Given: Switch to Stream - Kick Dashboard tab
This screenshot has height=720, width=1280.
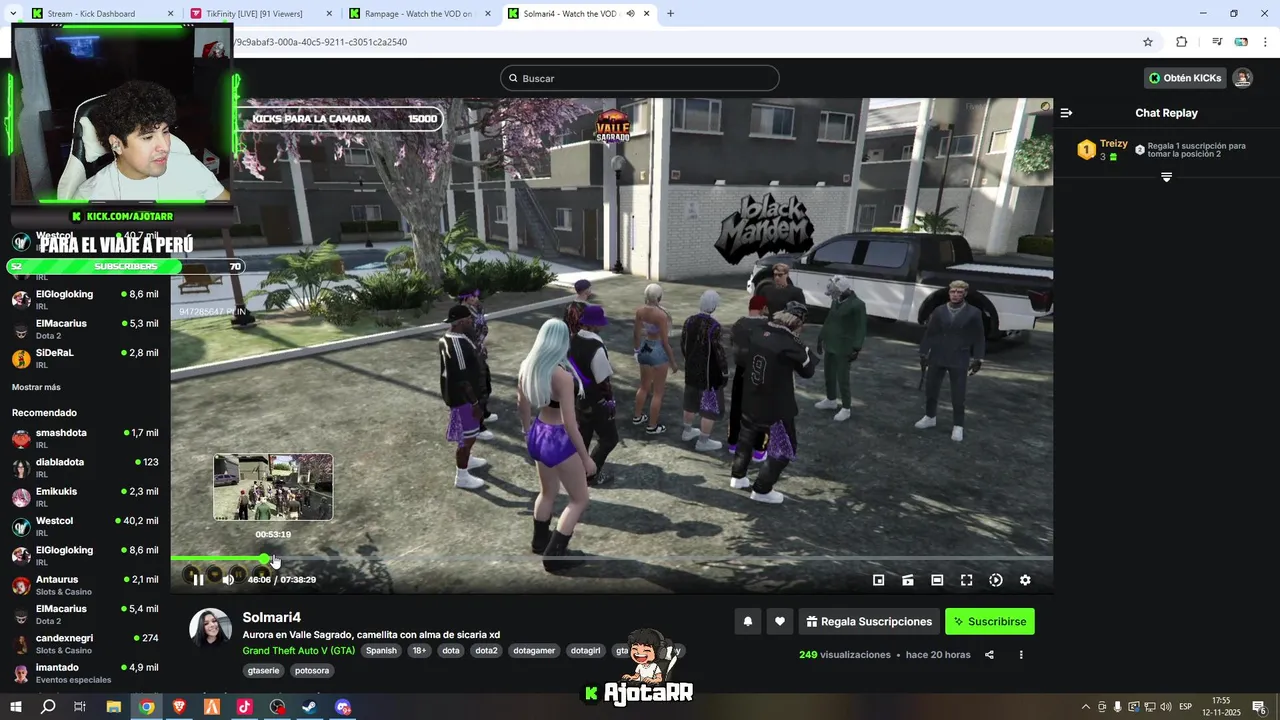Looking at the screenshot, I should coord(103,14).
